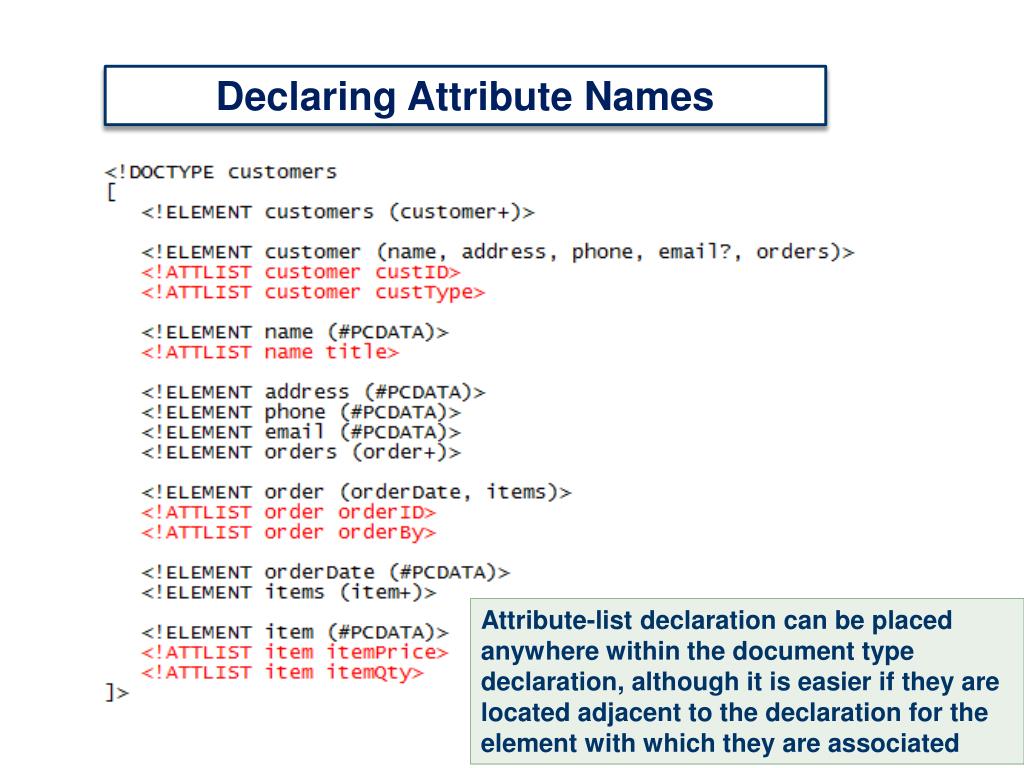1024x768 pixels.
Task: Click the closing ']>' bracket line
Action: [117, 692]
